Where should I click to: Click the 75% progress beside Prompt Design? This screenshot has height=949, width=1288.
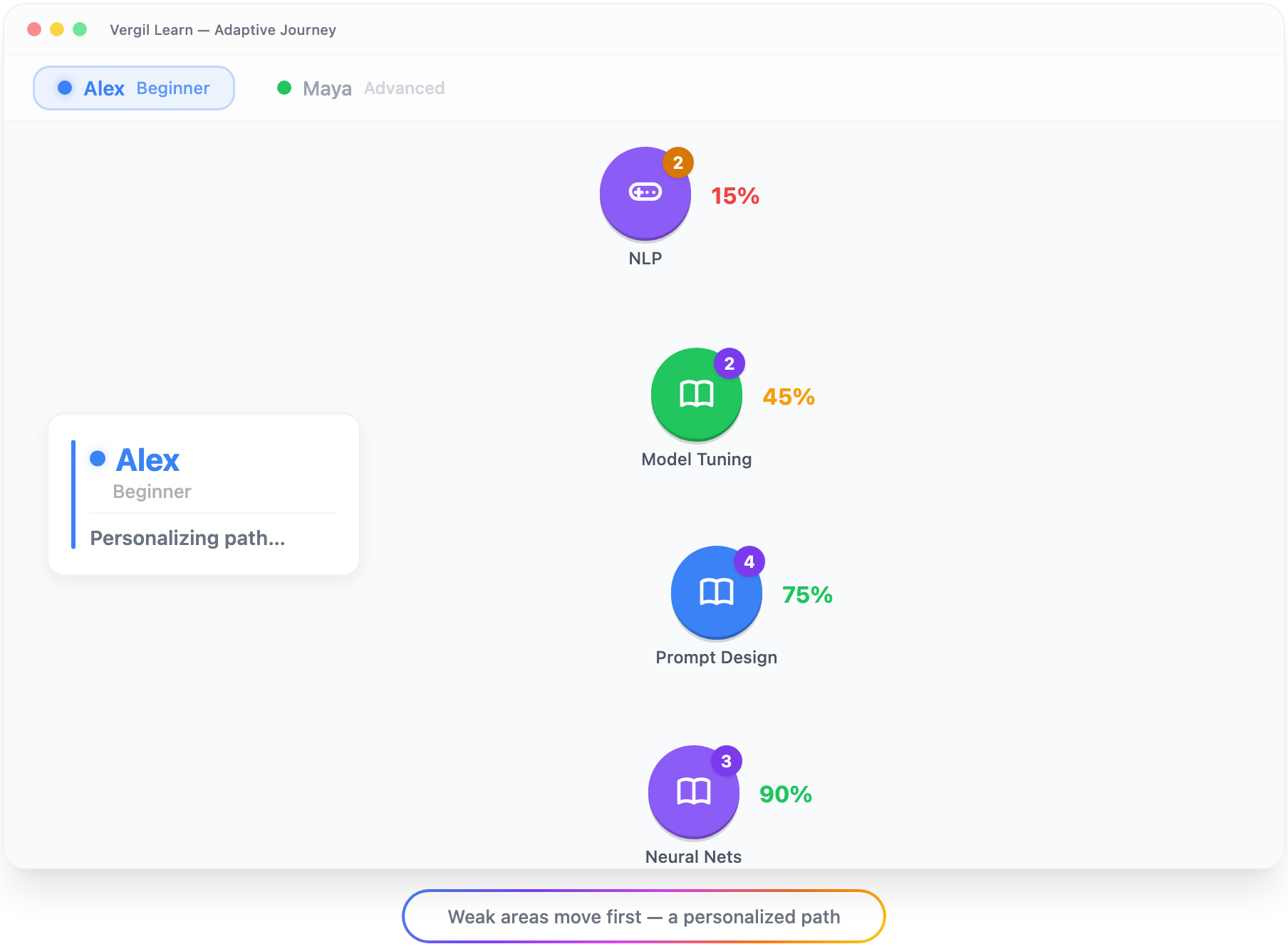click(x=807, y=595)
